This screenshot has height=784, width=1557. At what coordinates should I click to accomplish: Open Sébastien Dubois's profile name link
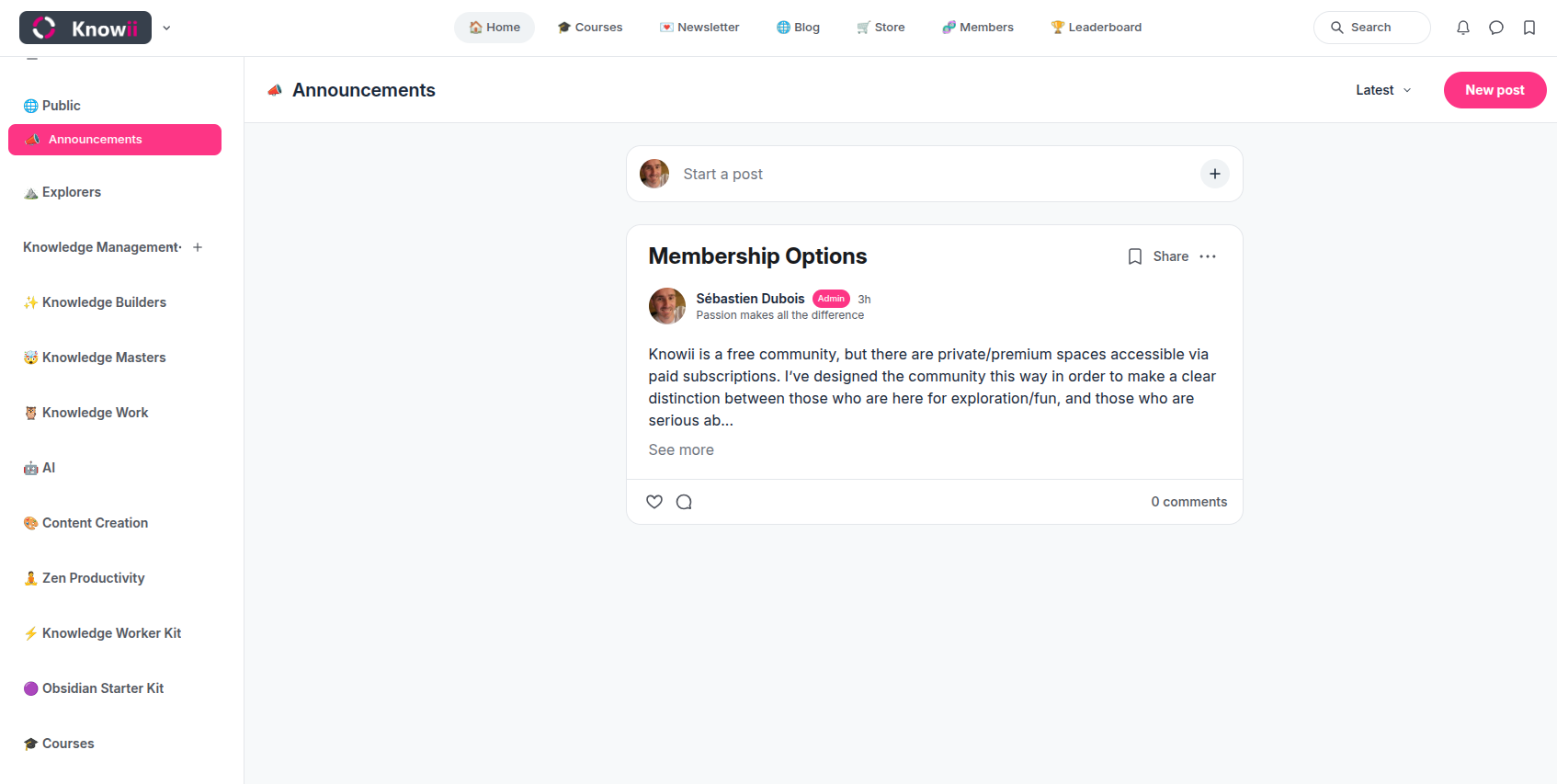tap(750, 299)
